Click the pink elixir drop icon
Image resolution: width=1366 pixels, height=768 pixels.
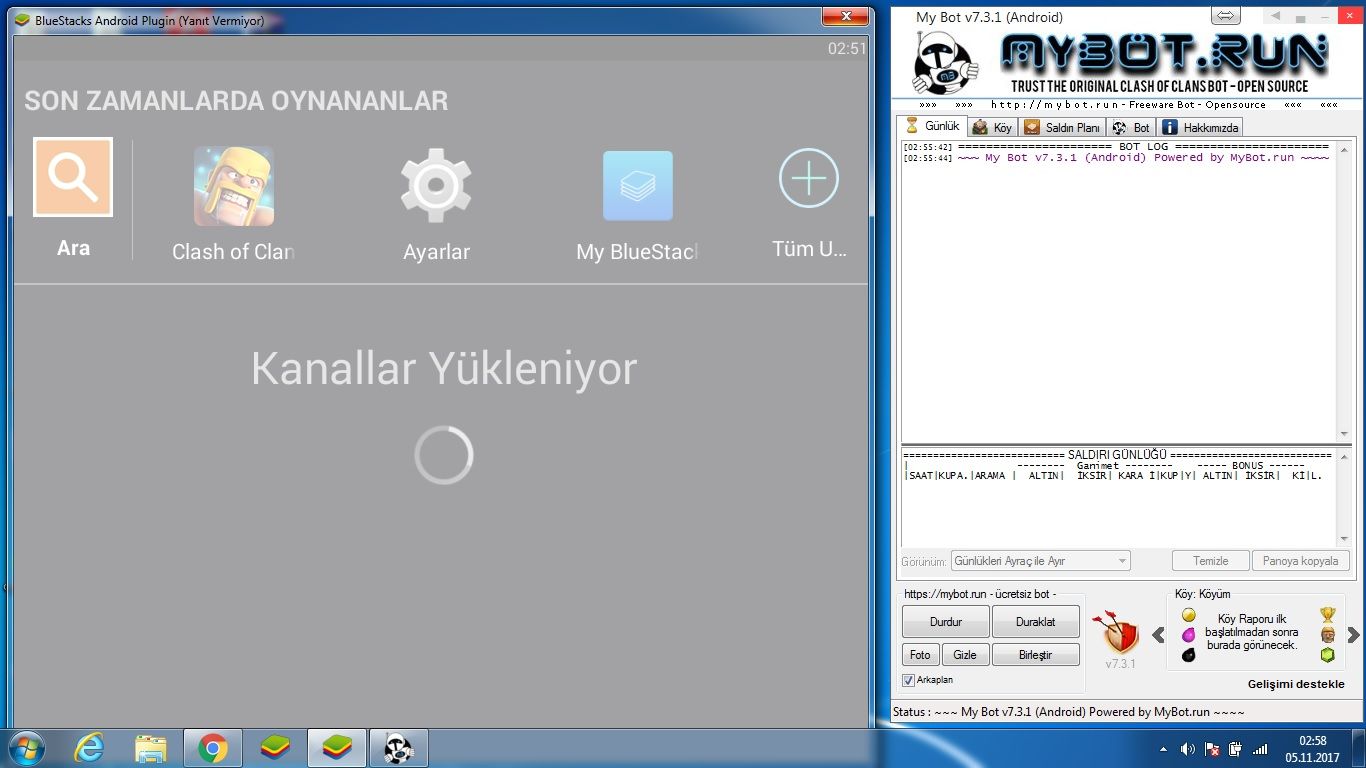(1189, 635)
